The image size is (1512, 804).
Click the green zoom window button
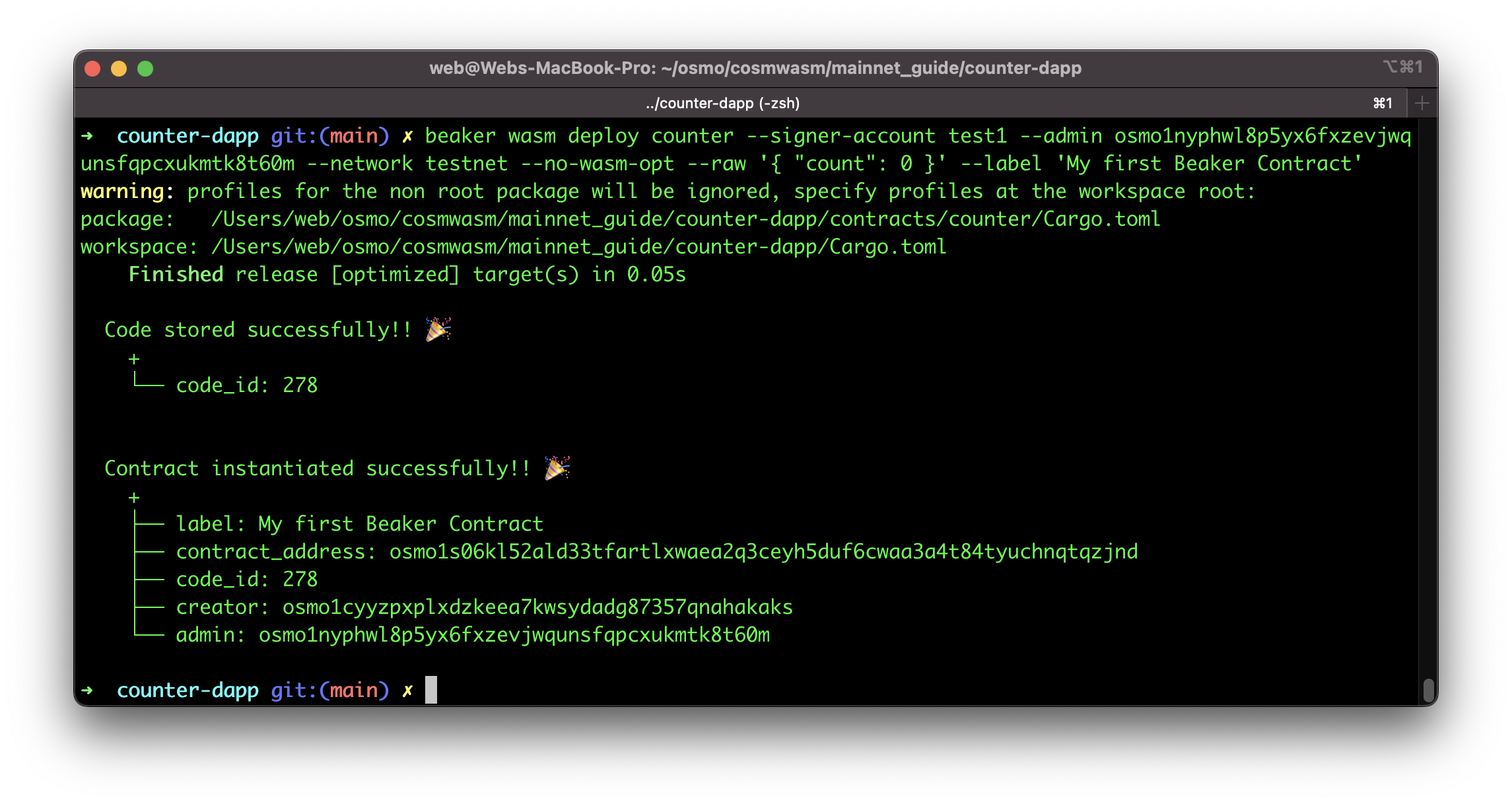(x=145, y=69)
